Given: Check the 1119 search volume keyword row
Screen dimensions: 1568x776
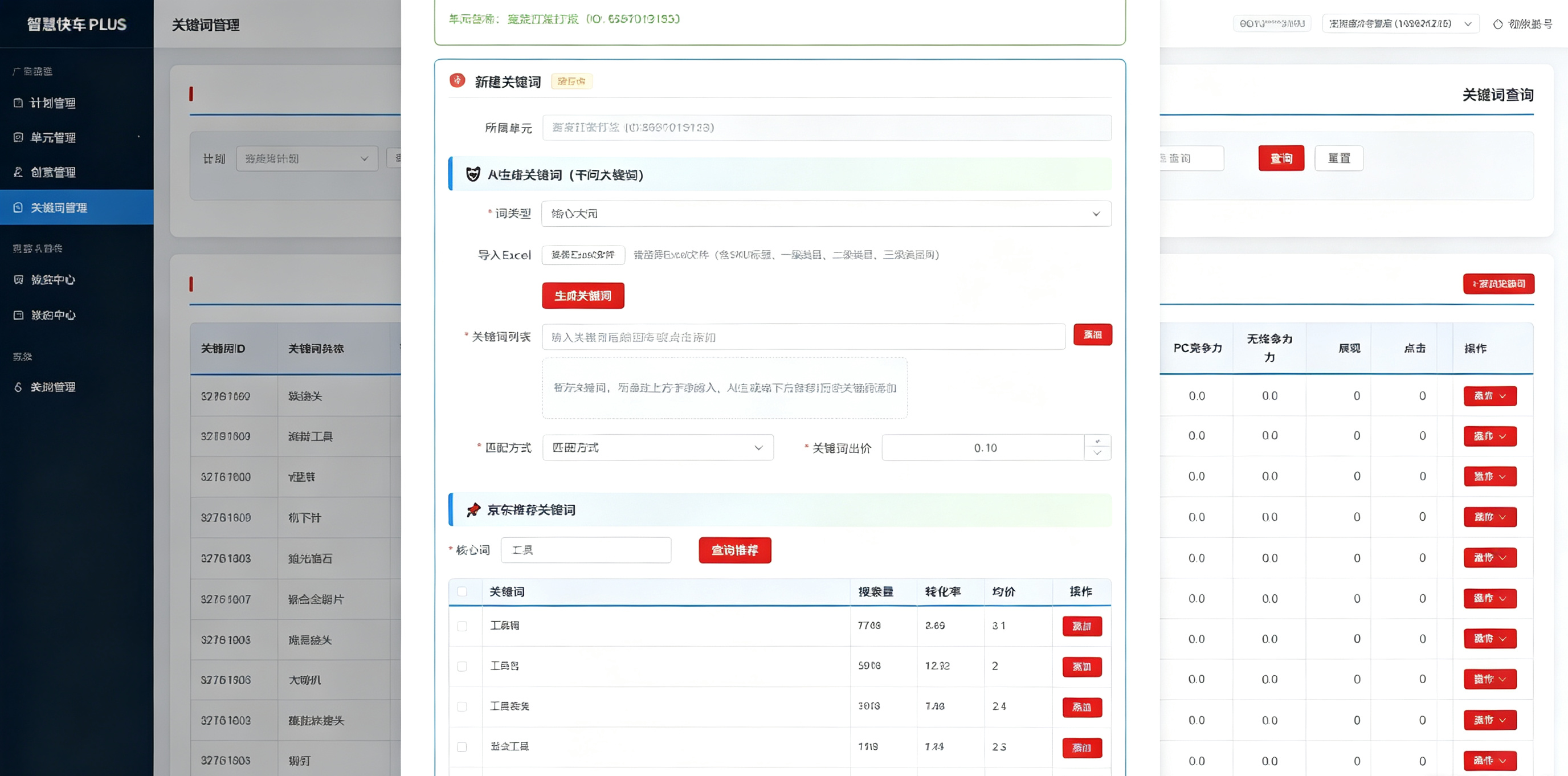Looking at the screenshot, I should (462, 747).
